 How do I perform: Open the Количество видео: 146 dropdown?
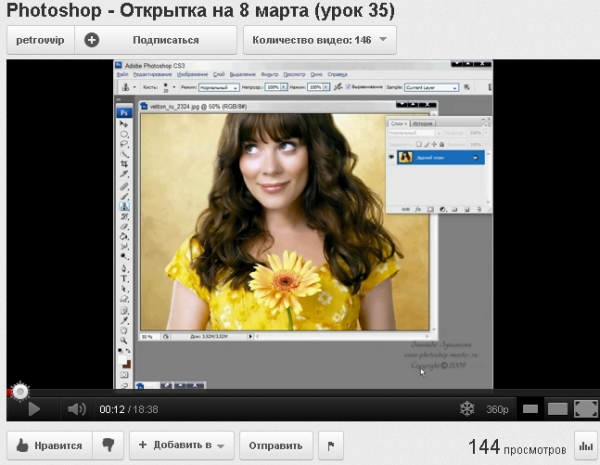pos(320,40)
